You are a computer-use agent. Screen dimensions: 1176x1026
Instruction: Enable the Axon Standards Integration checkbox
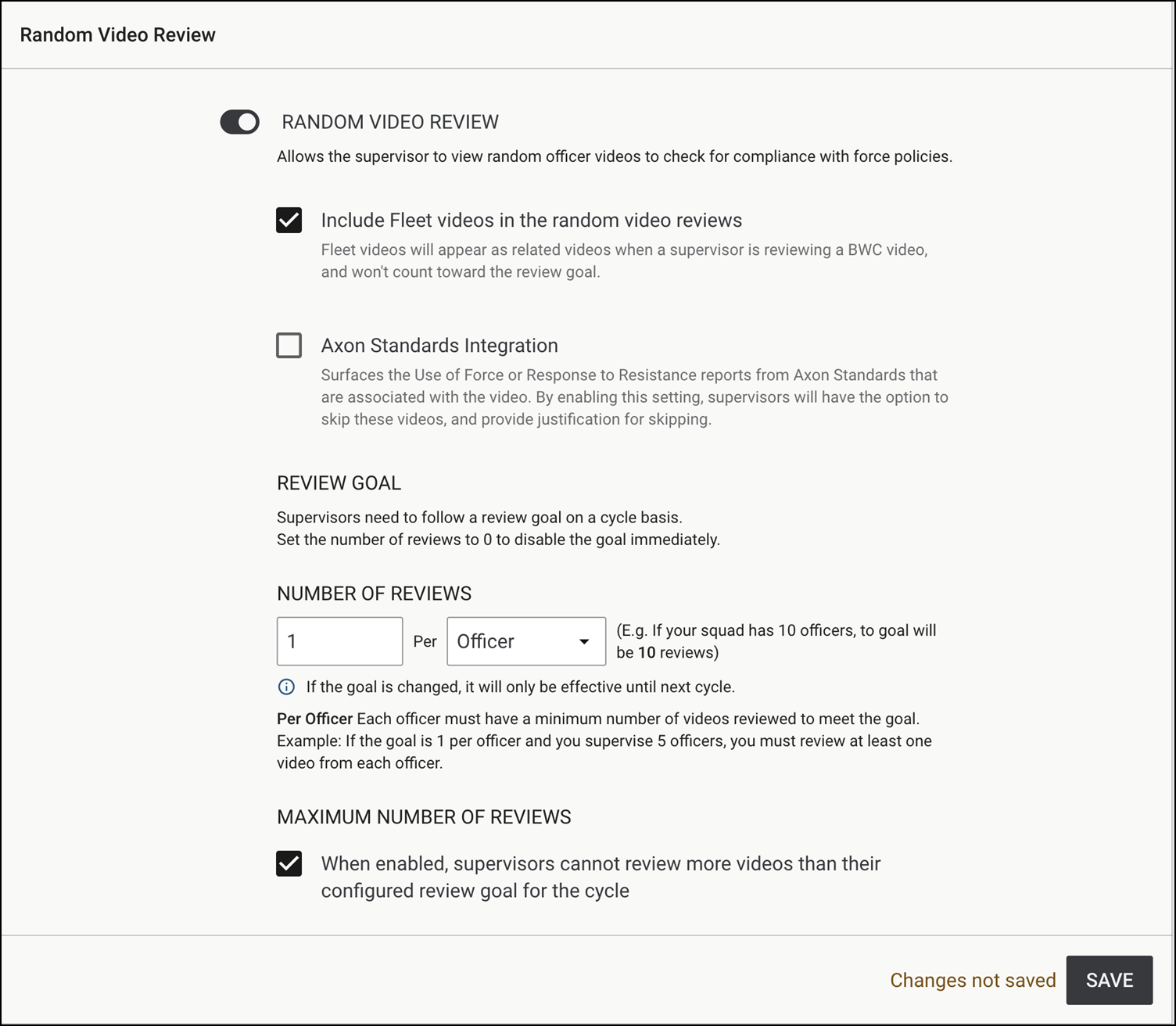[289, 346]
